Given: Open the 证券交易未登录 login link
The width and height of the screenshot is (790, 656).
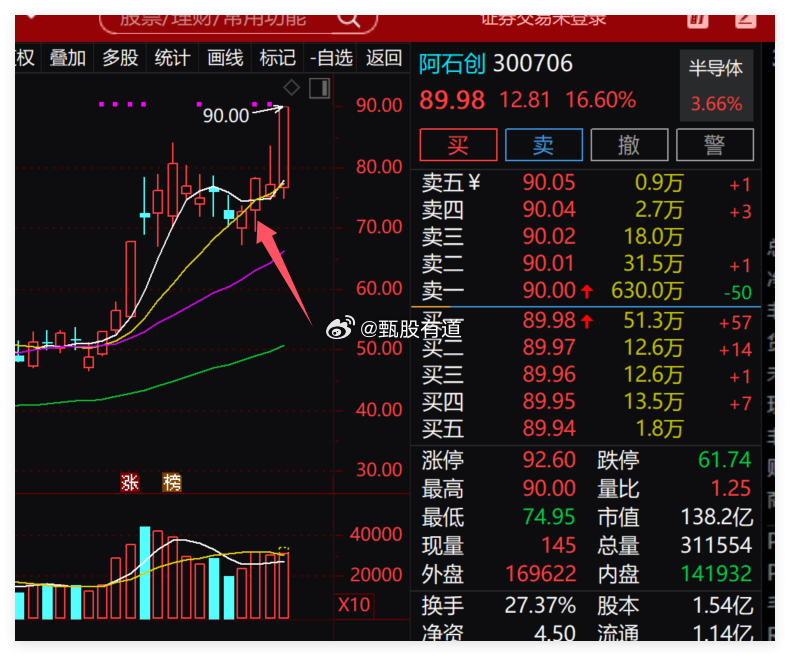Looking at the screenshot, I should (x=543, y=21).
